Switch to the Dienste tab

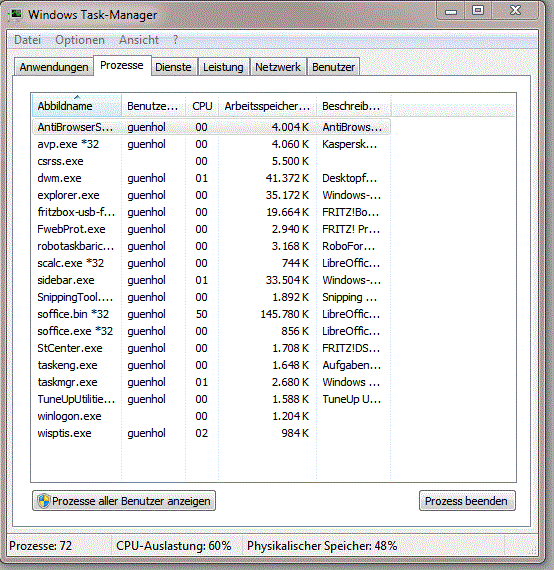coord(173,67)
